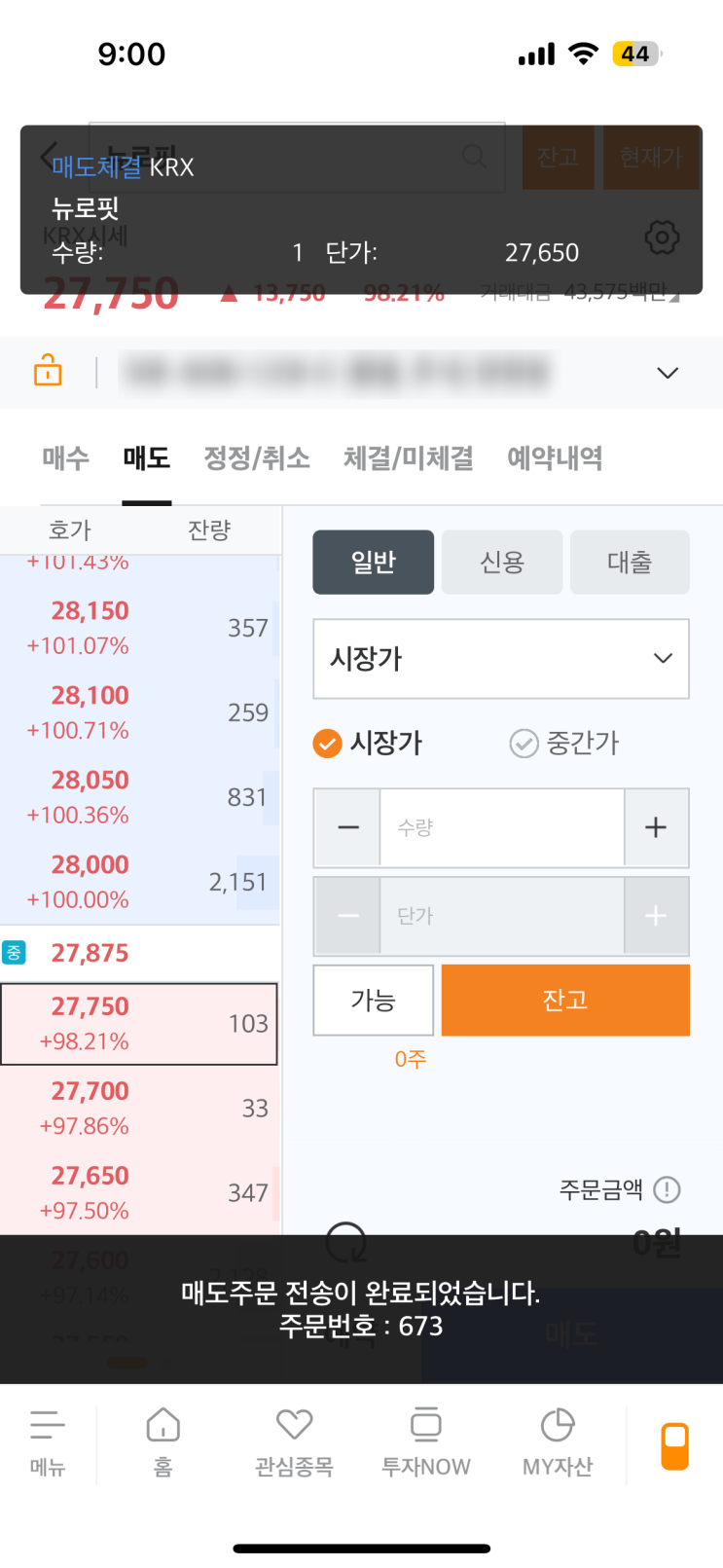Viewport: 723px width, 1568px height.
Task: Expand the account selector chevron
Action: 667,373
